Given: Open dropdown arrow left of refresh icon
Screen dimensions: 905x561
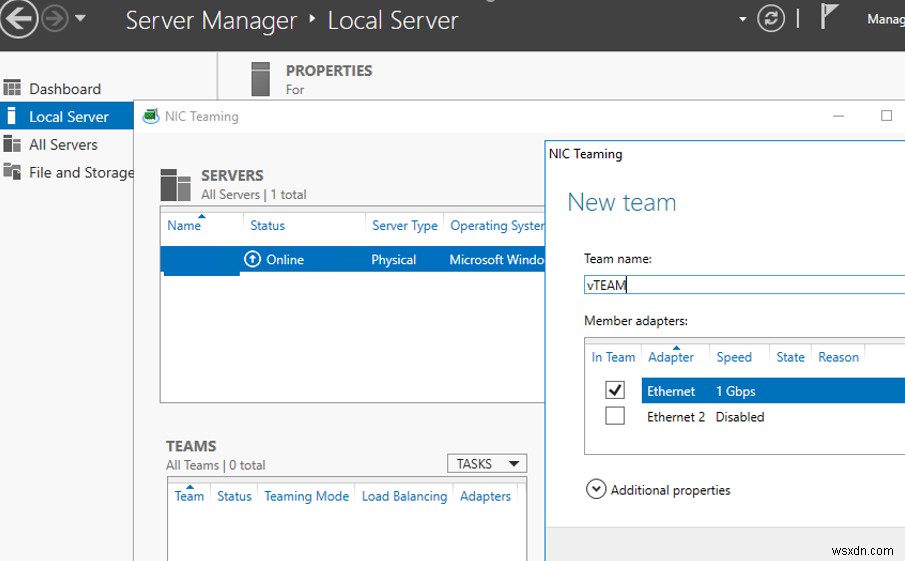Looking at the screenshot, I should point(742,19).
